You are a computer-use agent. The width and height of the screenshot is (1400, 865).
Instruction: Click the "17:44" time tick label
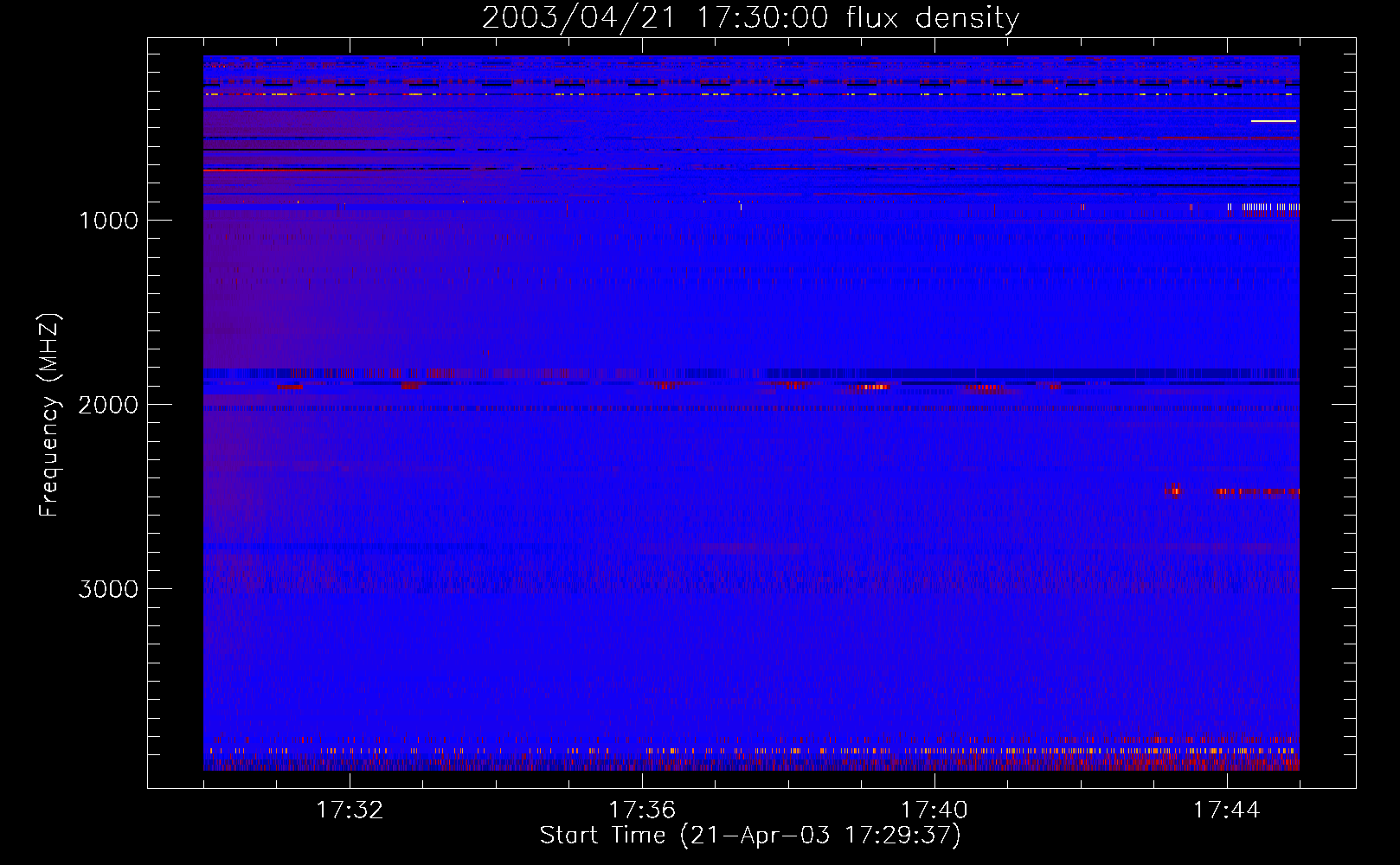[1227, 810]
